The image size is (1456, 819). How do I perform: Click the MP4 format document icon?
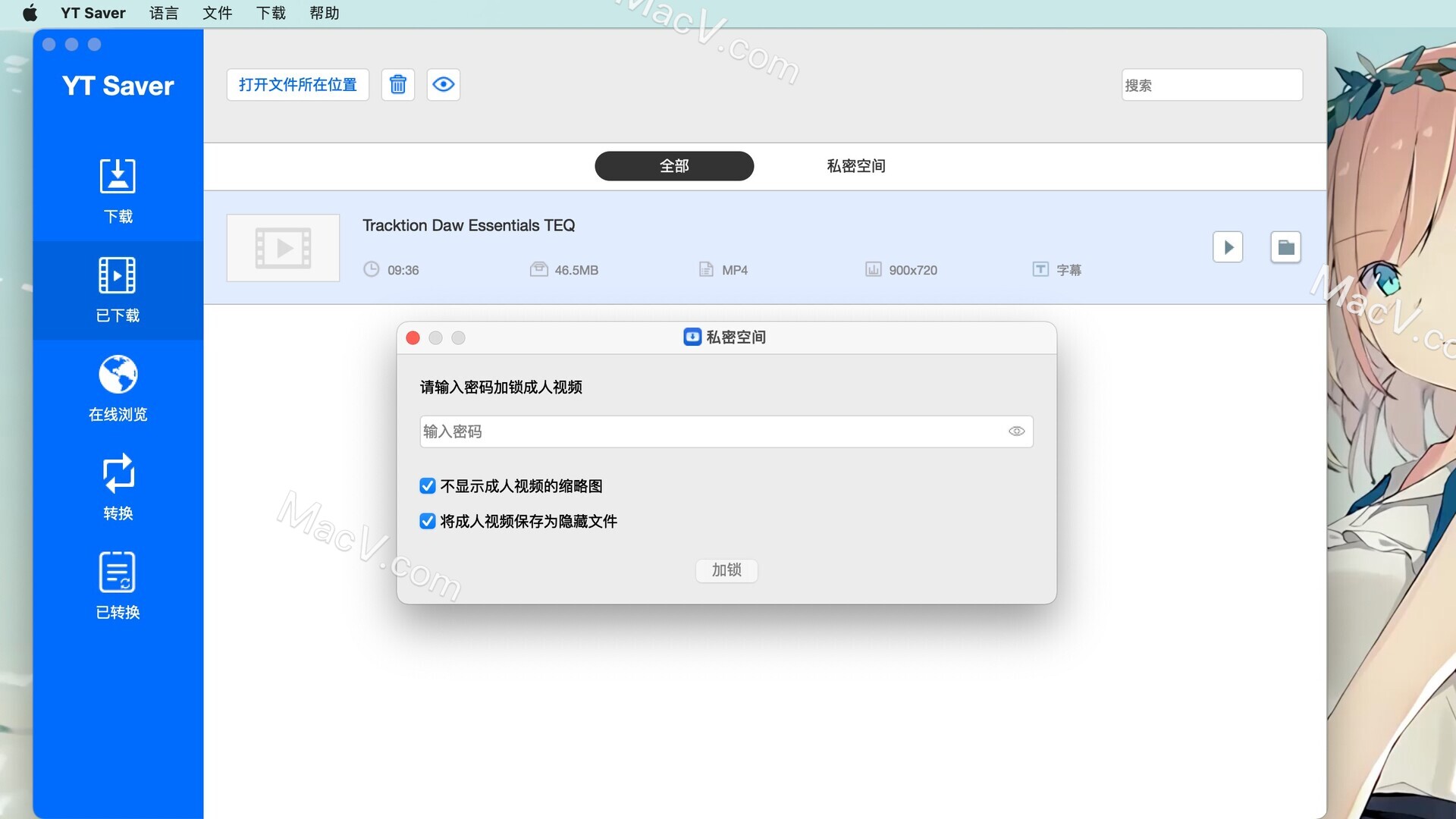point(706,269)
